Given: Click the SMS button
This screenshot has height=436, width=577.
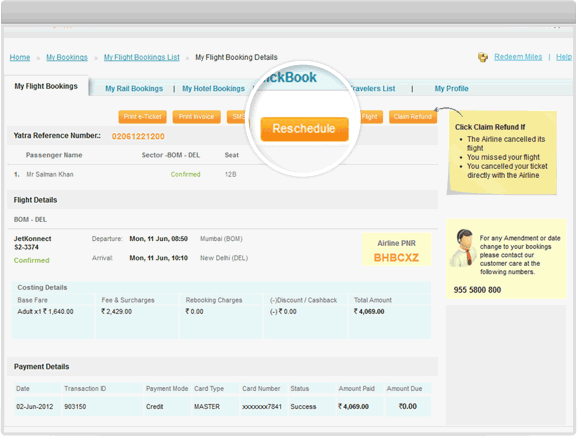Looking at the screenshot, I should point(238,117).
